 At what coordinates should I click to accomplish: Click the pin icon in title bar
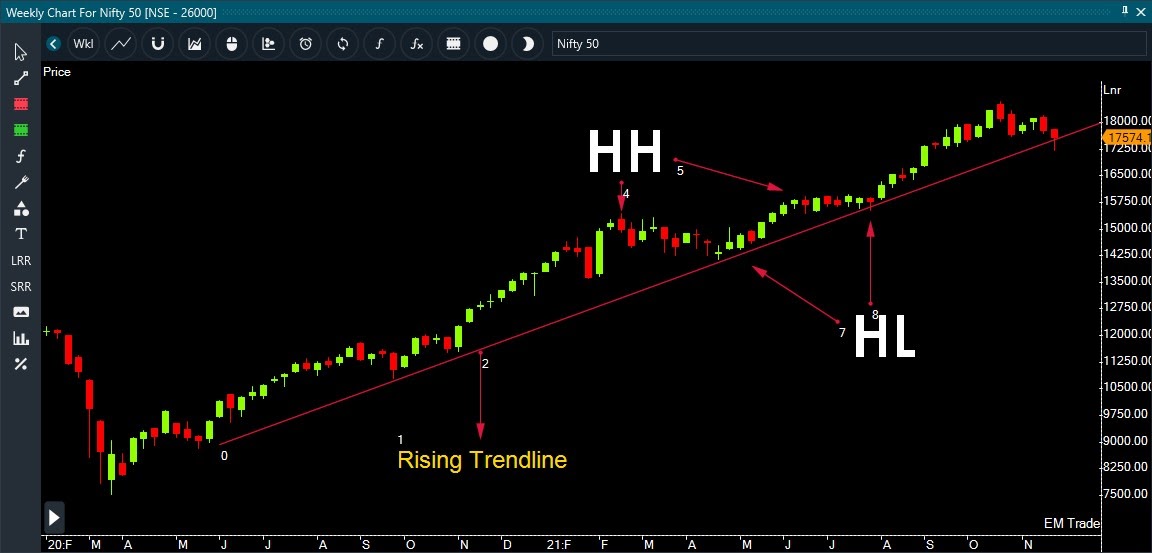1124,11
